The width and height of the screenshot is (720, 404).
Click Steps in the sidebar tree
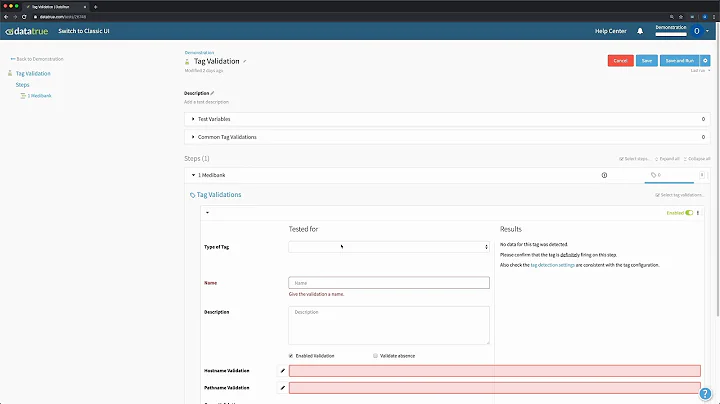(x=22, y=84)
